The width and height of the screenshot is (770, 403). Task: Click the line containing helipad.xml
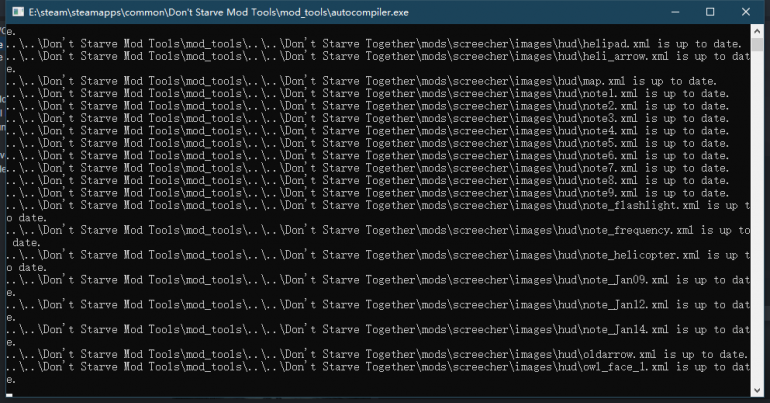coord(374,44)
